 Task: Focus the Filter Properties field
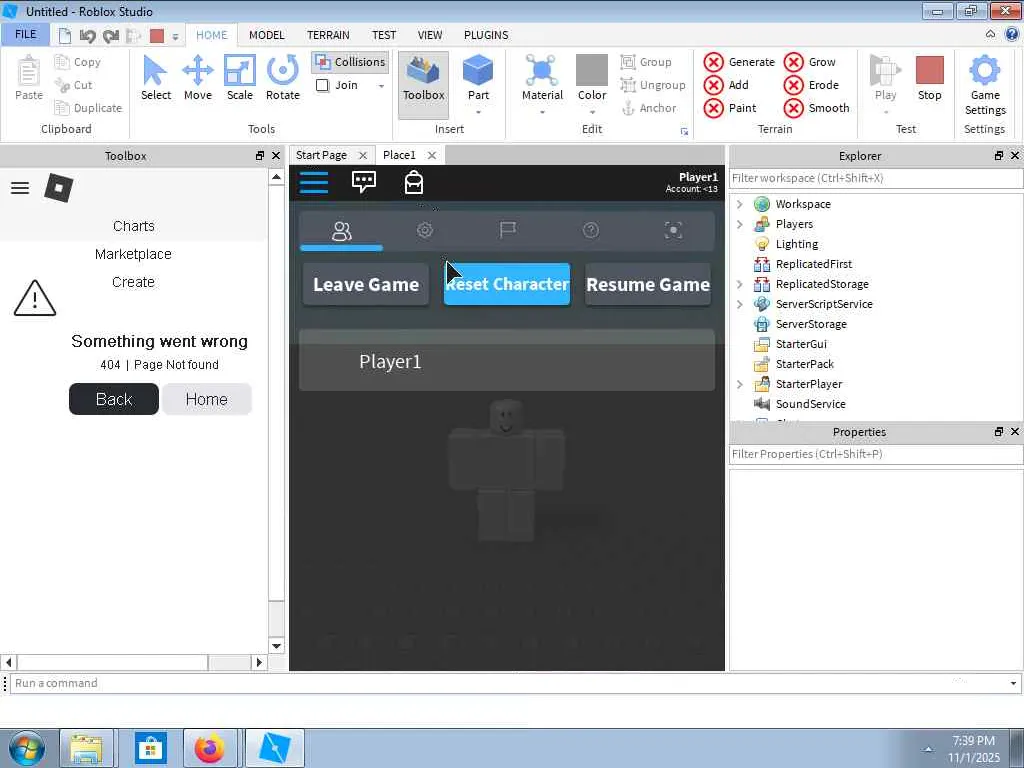(x=875, y=455)
